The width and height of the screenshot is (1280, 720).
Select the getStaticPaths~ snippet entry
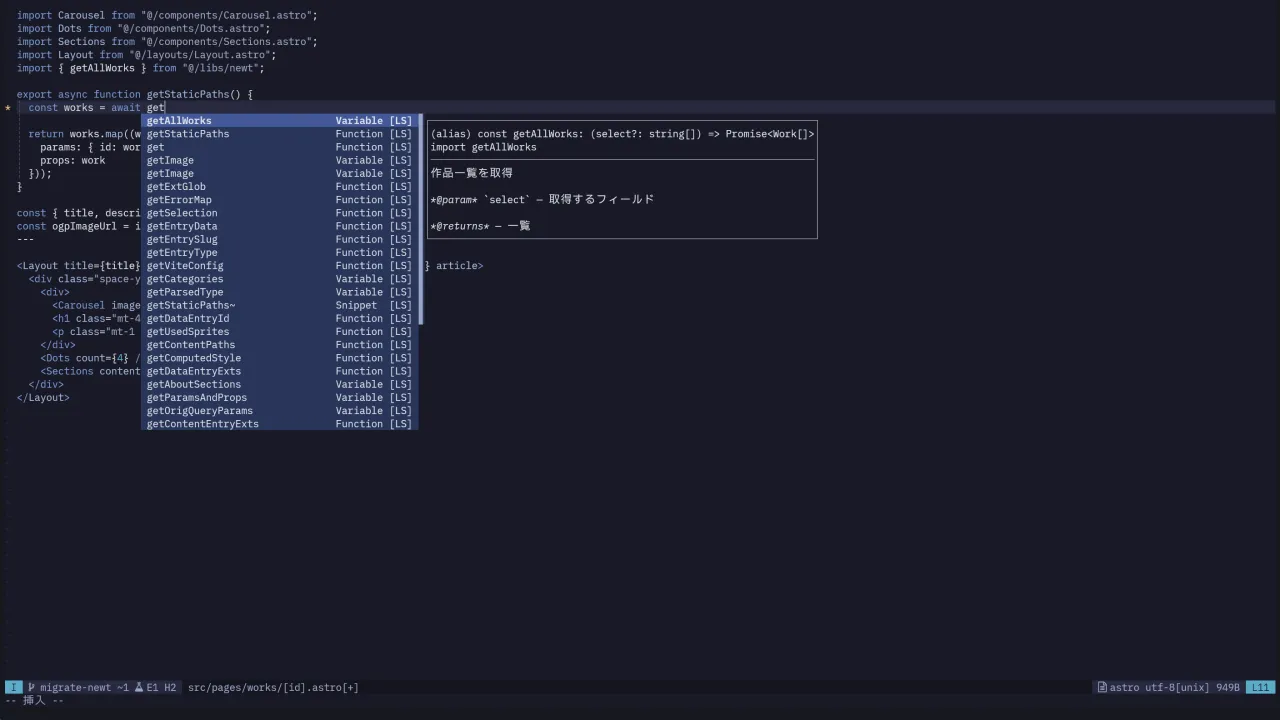point(190,305)
